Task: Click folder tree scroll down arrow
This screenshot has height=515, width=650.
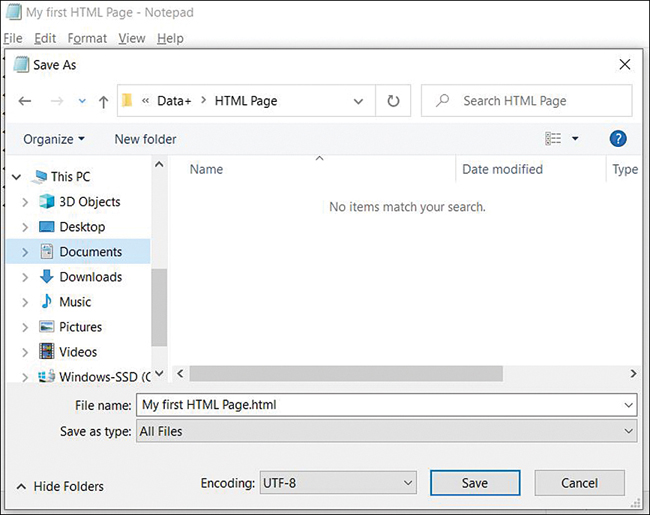Action: pyautogui.click(x=159, y=373)
